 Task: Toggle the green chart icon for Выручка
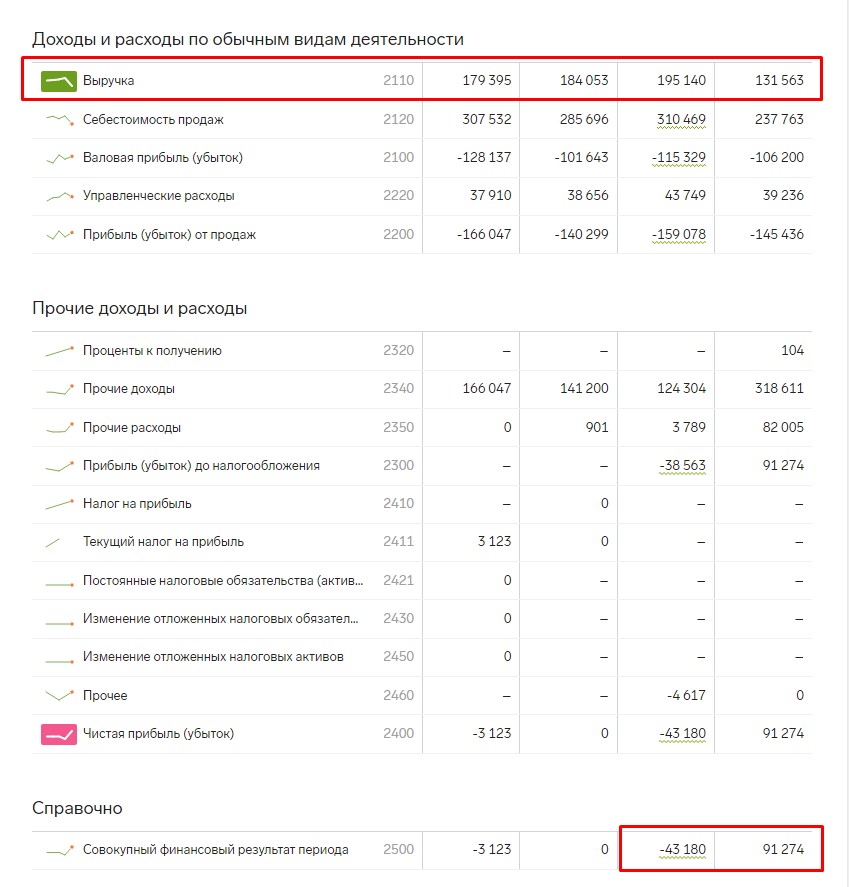59,81
